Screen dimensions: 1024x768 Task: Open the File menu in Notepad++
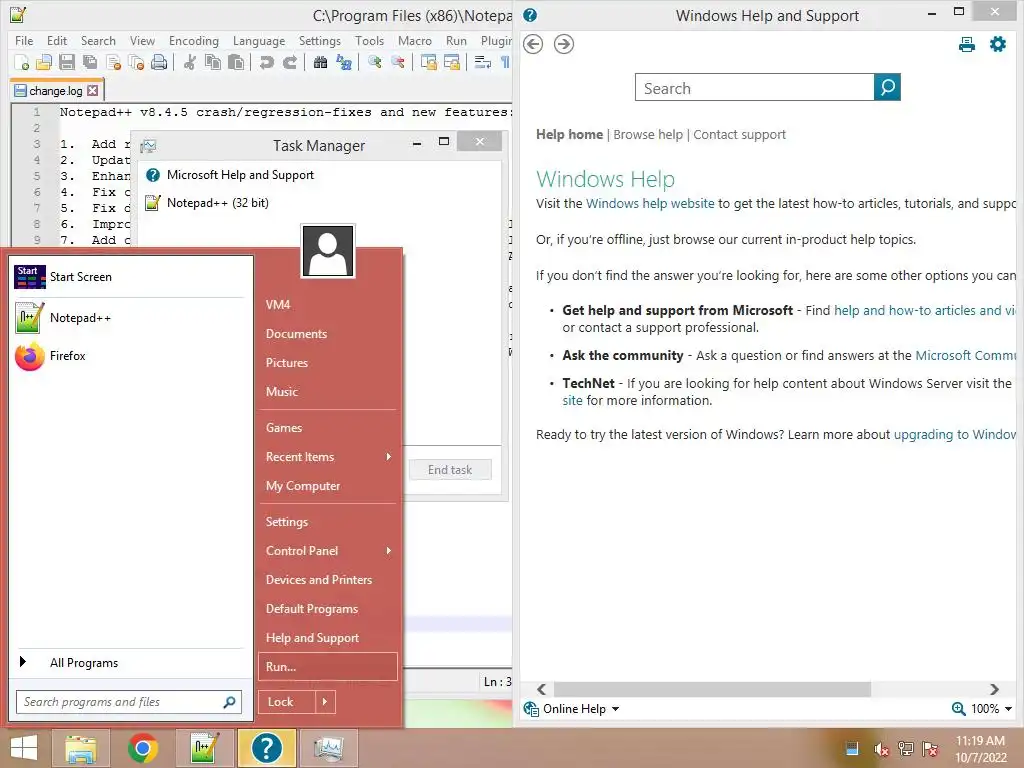coord(24,40)
